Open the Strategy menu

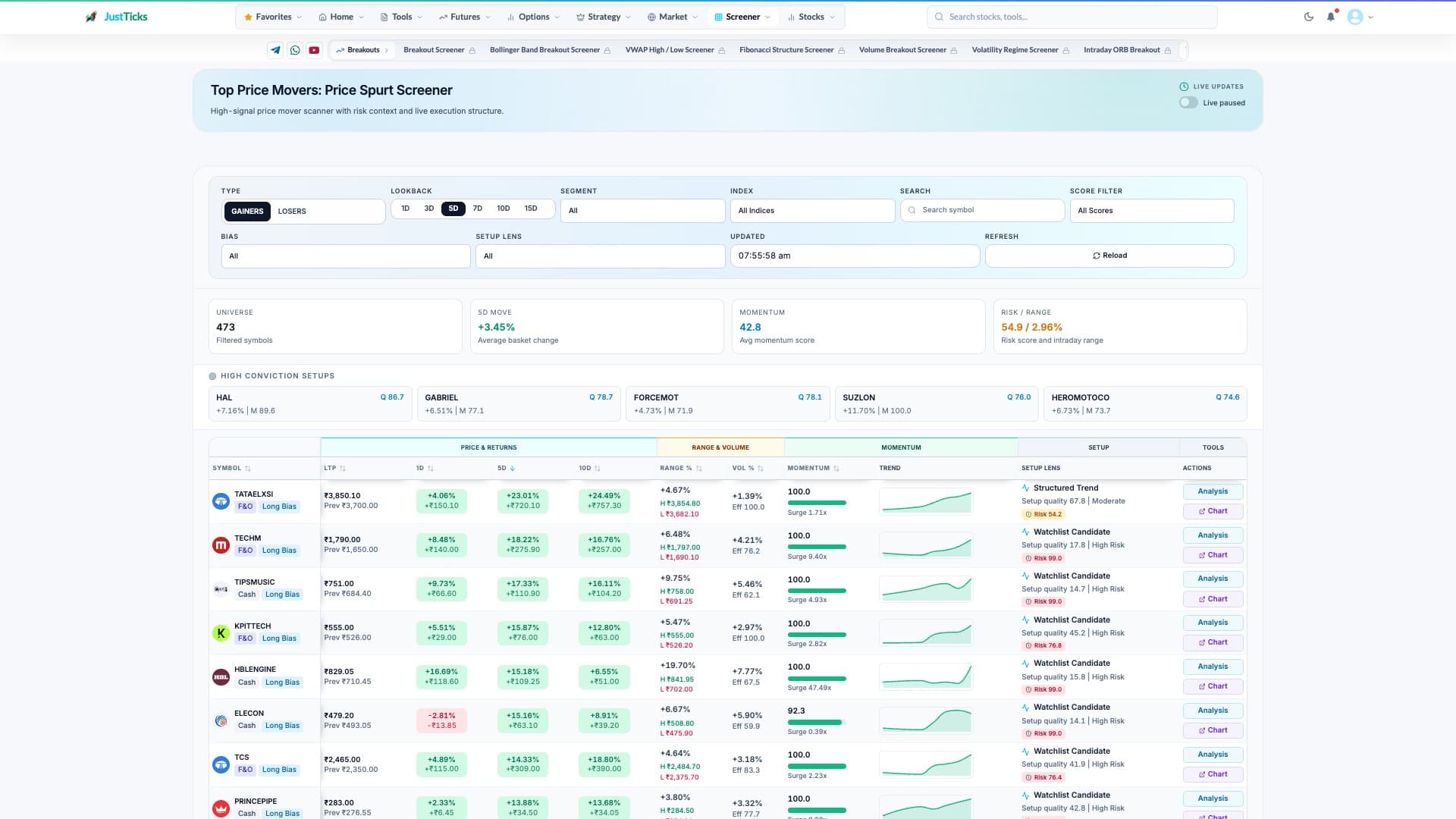point(604,17)
